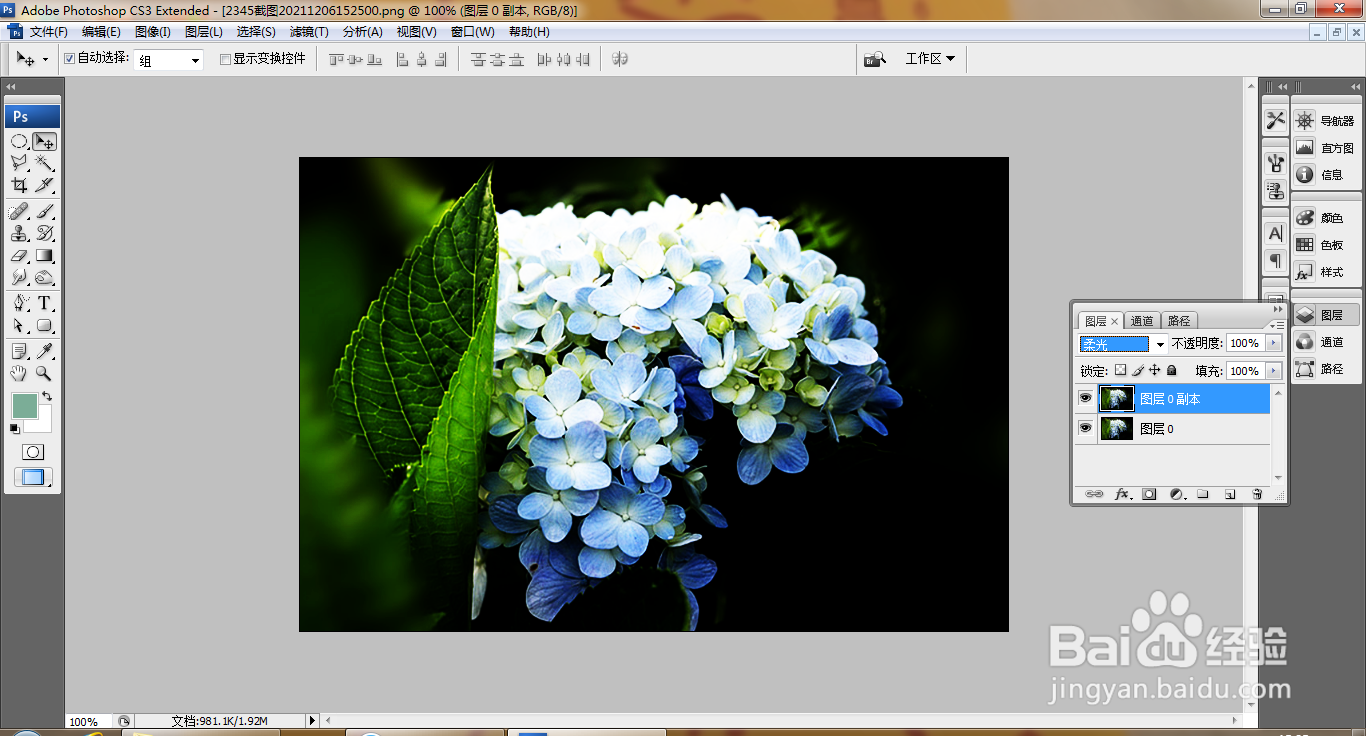Hide the 图层 0 副本 layer

point(1085,399)
